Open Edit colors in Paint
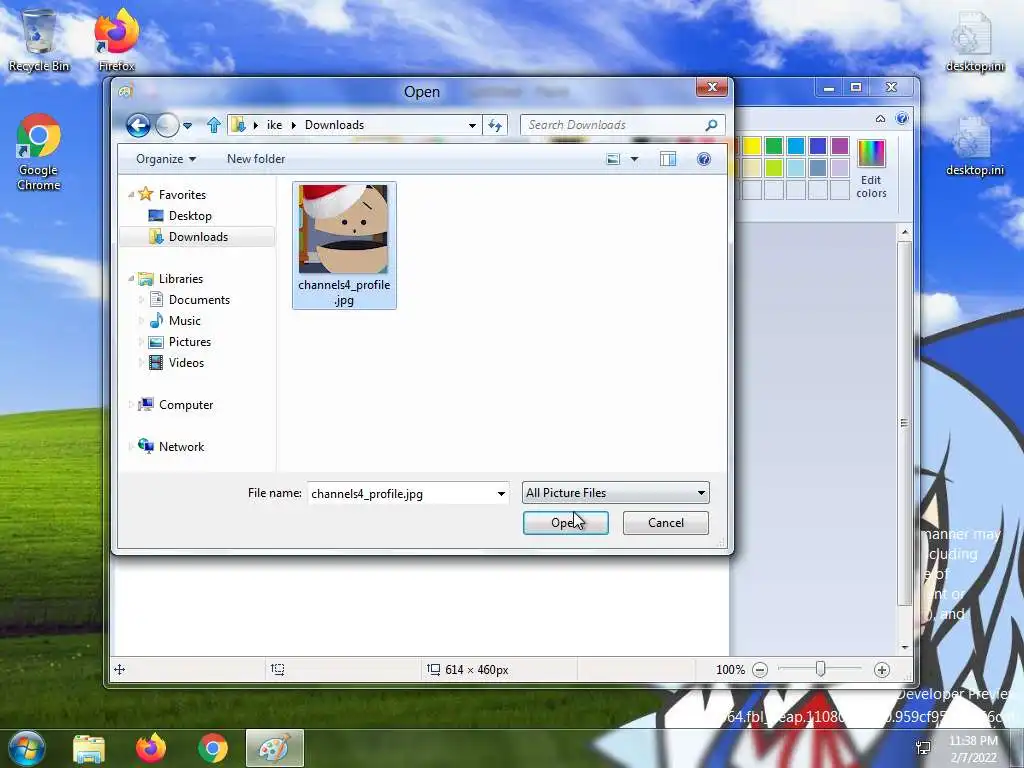This screenshot has height=768, width=1024. (x=871, y=169)
